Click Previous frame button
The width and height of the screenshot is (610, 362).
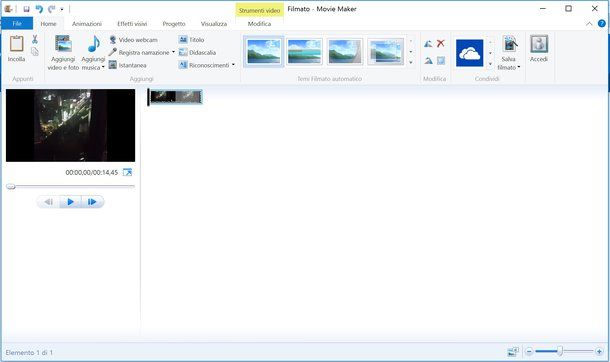48,202
